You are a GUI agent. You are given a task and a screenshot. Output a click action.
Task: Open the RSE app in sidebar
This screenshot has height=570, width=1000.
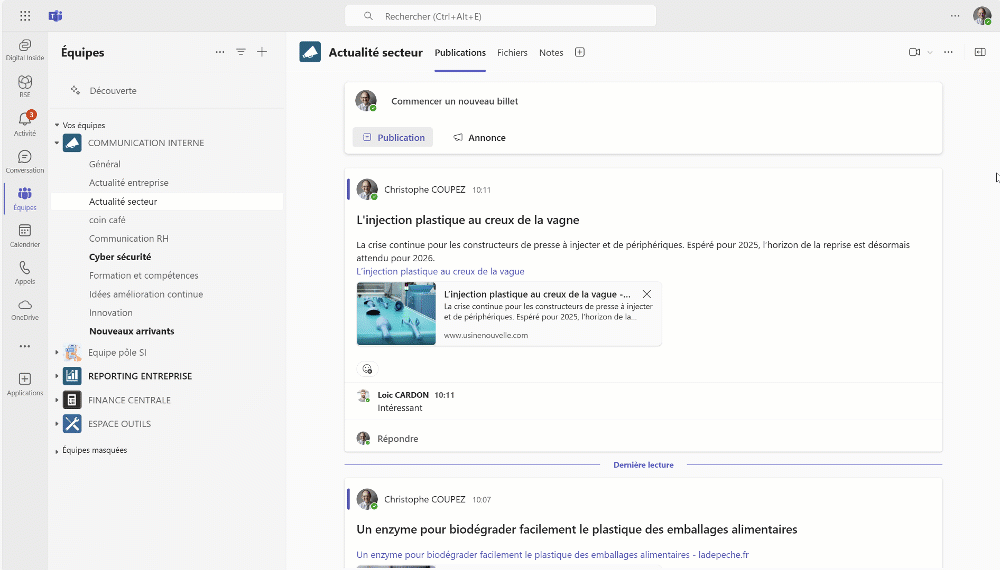pos(25,86)
